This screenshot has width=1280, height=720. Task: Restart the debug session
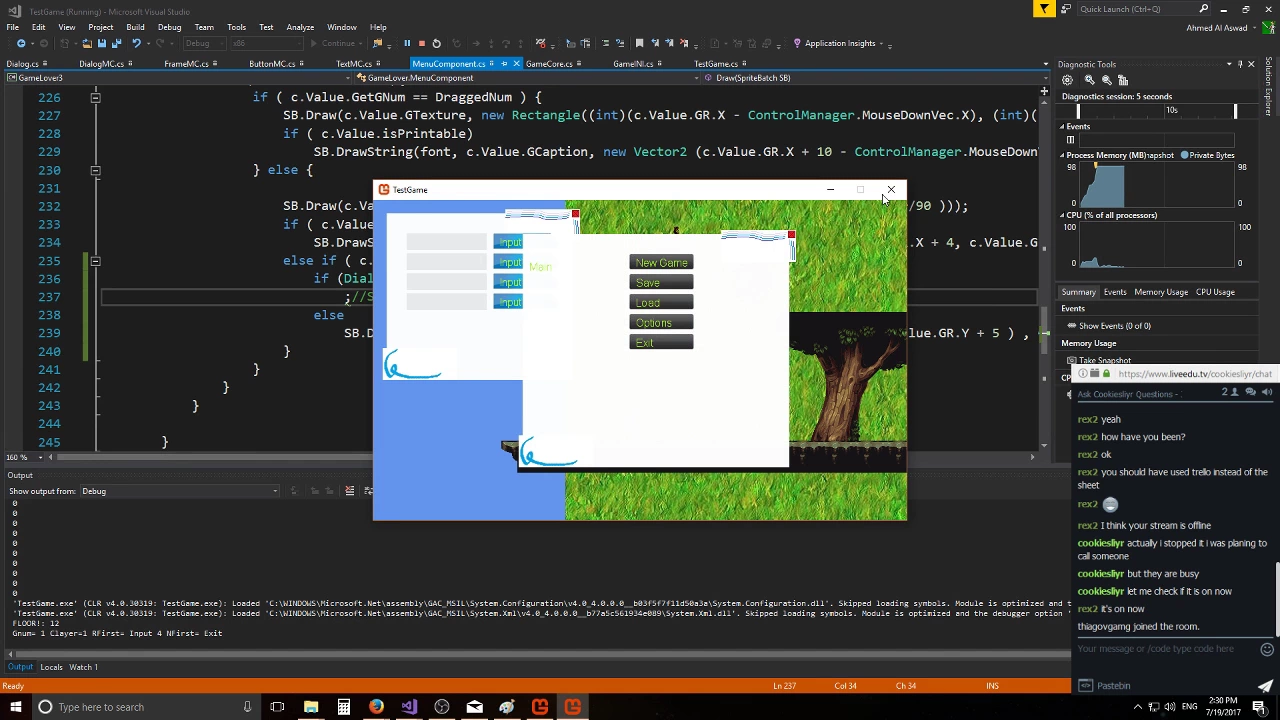tap(436, 43)
